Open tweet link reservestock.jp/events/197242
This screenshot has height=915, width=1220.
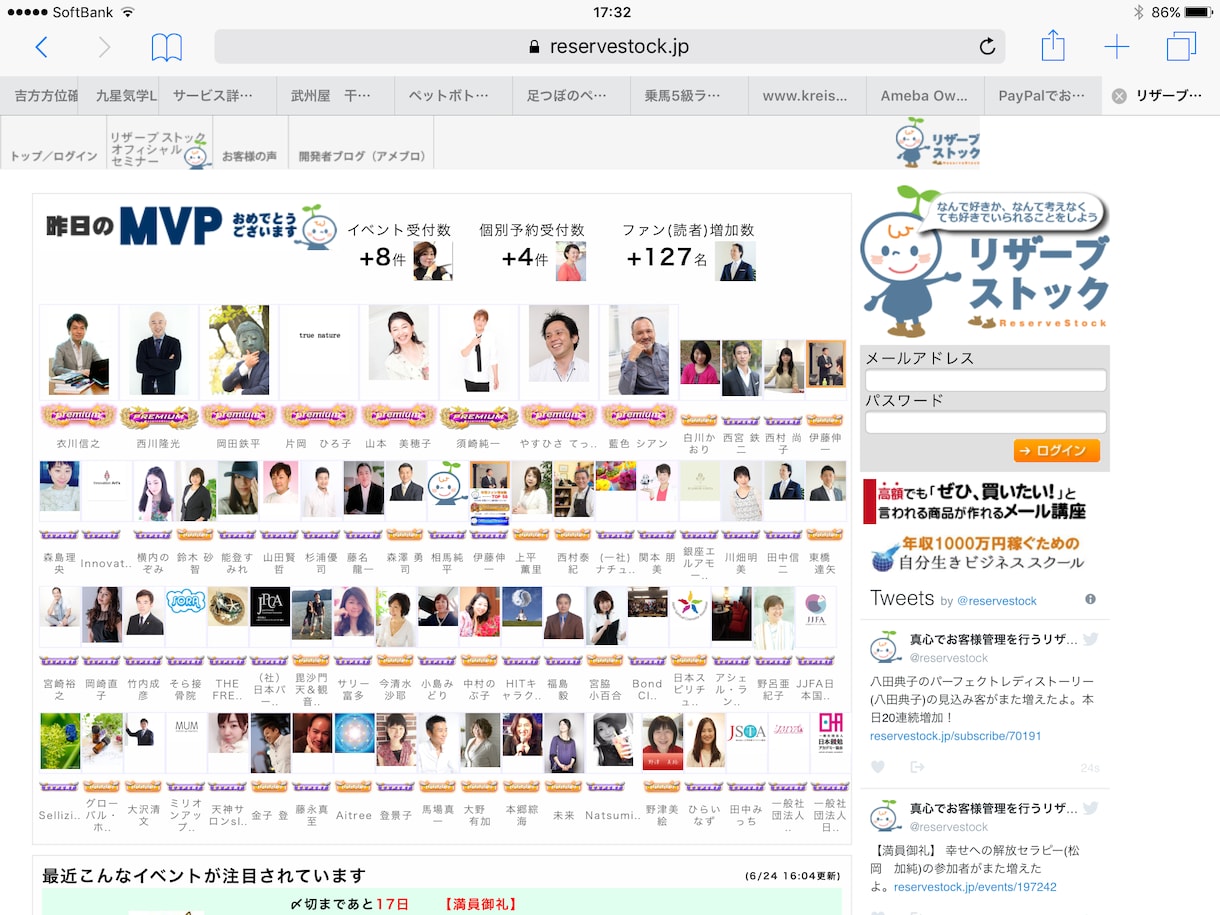click(x=975, y=887)
